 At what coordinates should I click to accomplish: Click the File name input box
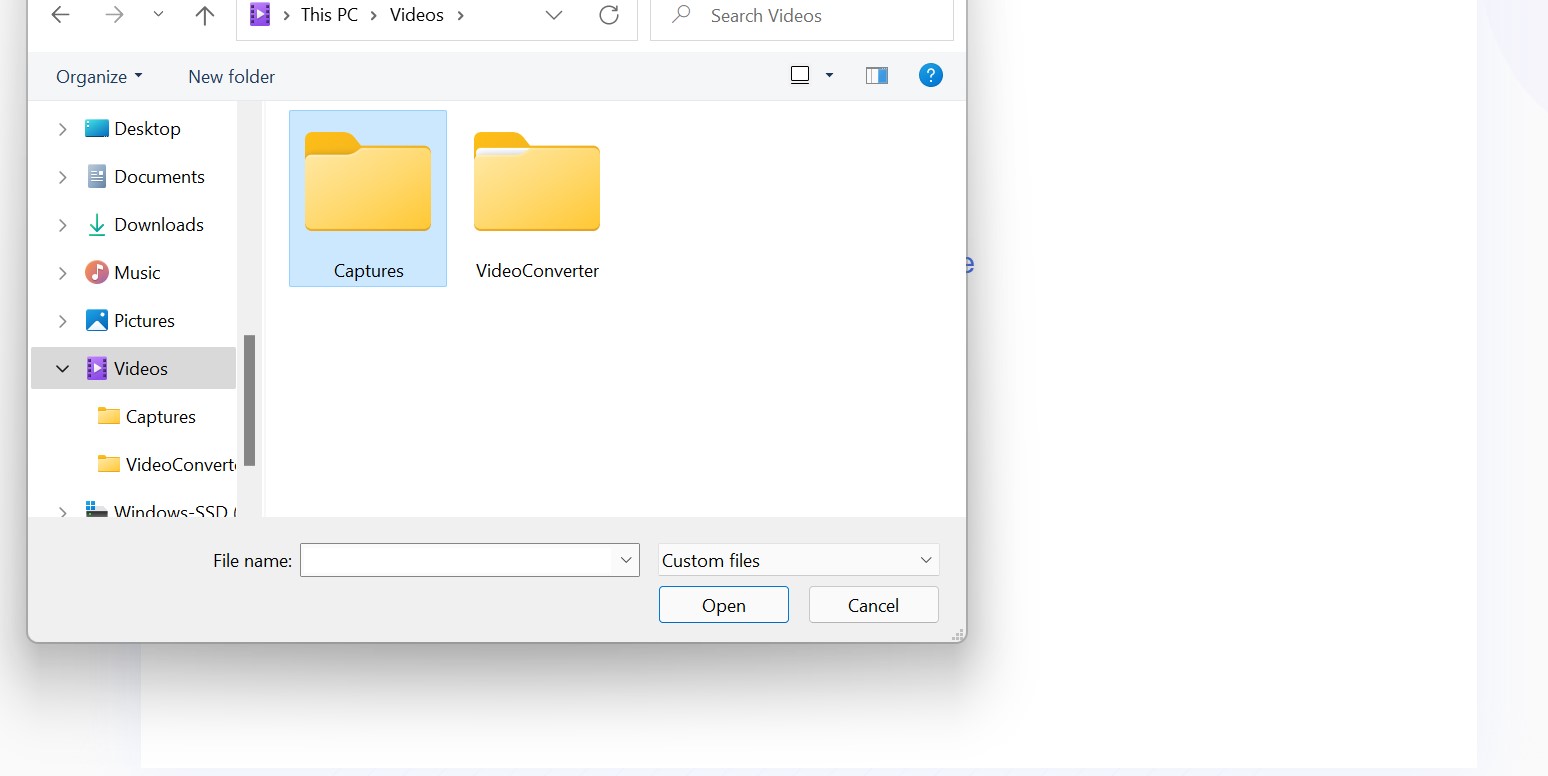[456, 560]
